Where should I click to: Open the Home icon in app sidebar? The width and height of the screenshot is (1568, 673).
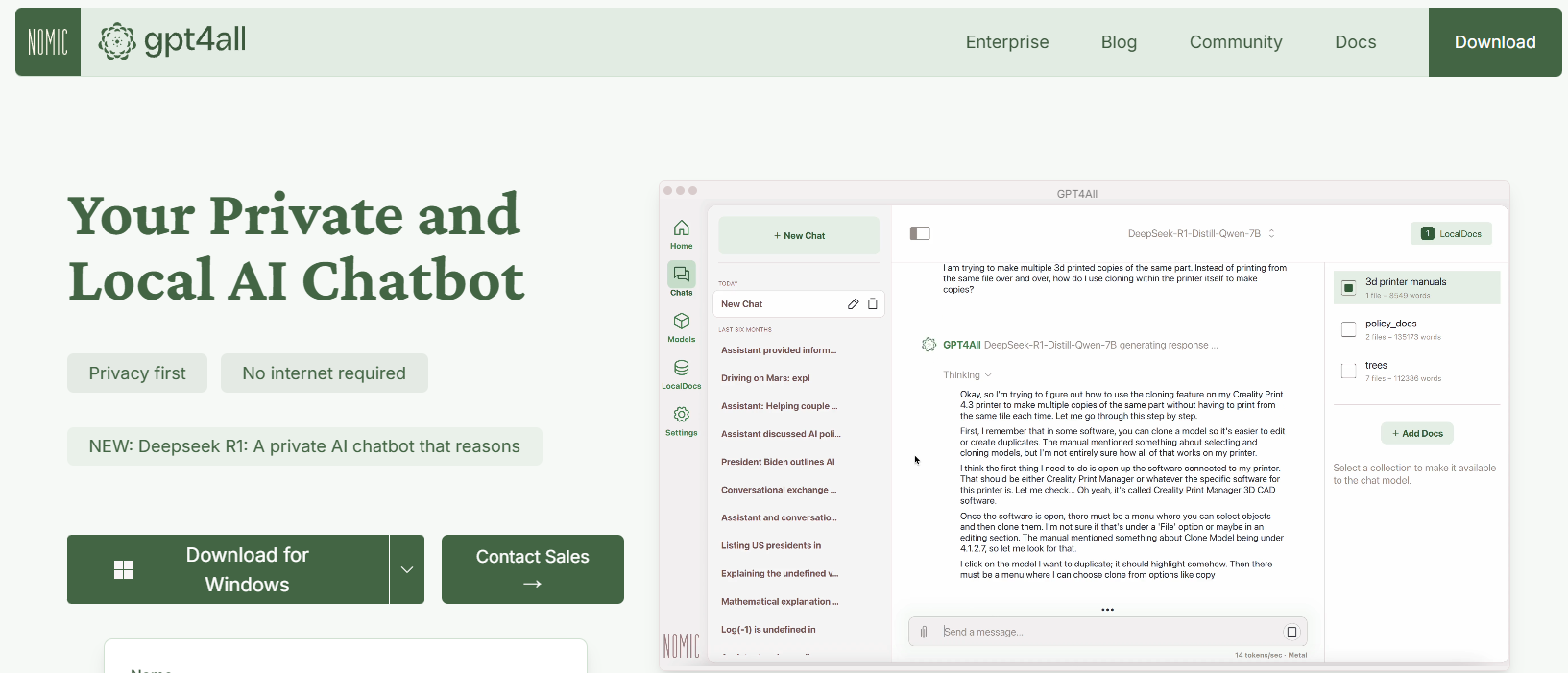[682, 228]
